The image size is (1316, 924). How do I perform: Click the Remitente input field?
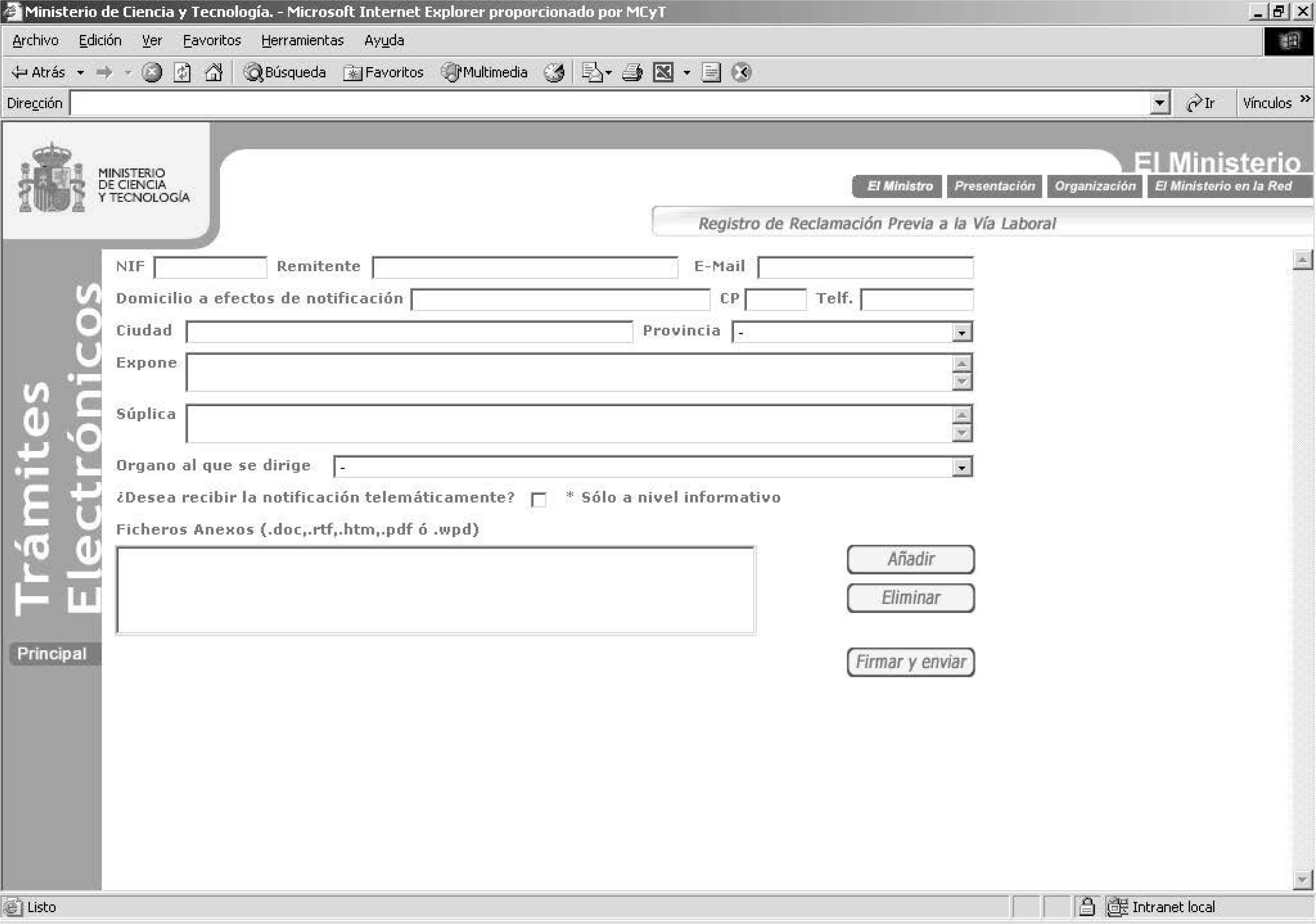click(525, 268)
